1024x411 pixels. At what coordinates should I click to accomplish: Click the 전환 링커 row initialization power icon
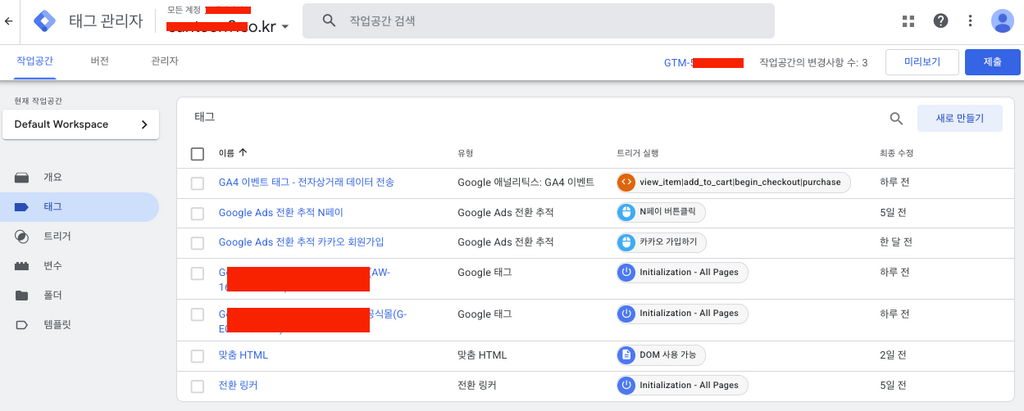pos(626,386)
